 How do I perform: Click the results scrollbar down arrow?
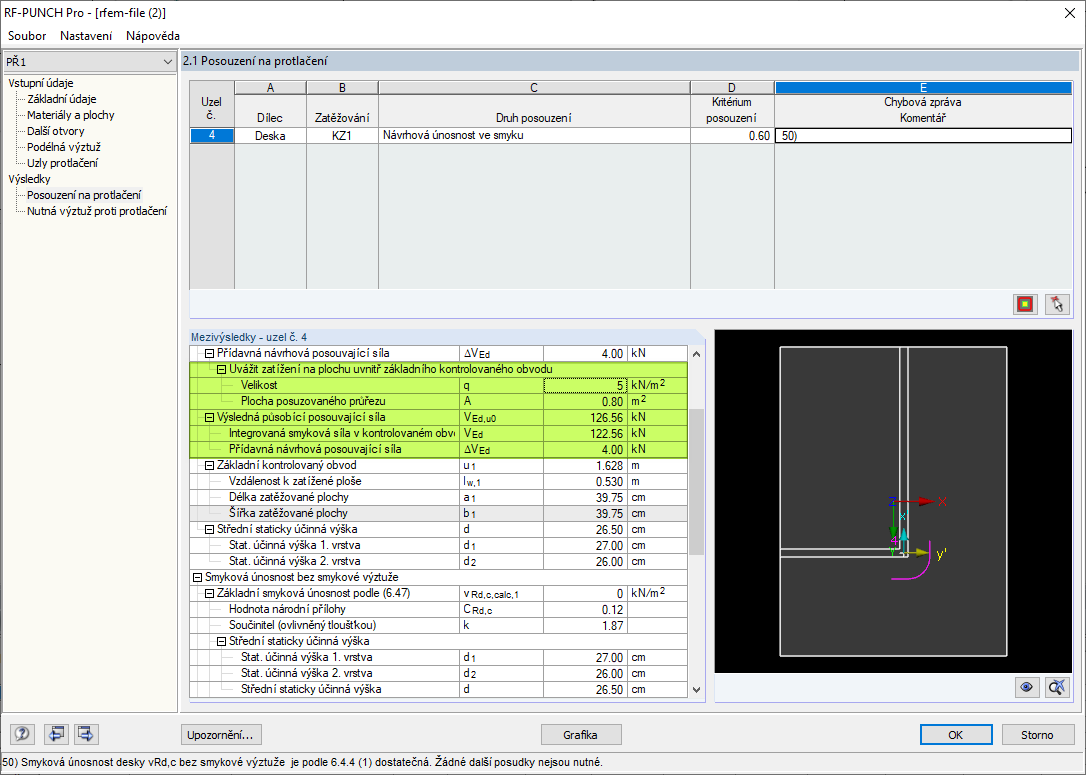[696, 689]
